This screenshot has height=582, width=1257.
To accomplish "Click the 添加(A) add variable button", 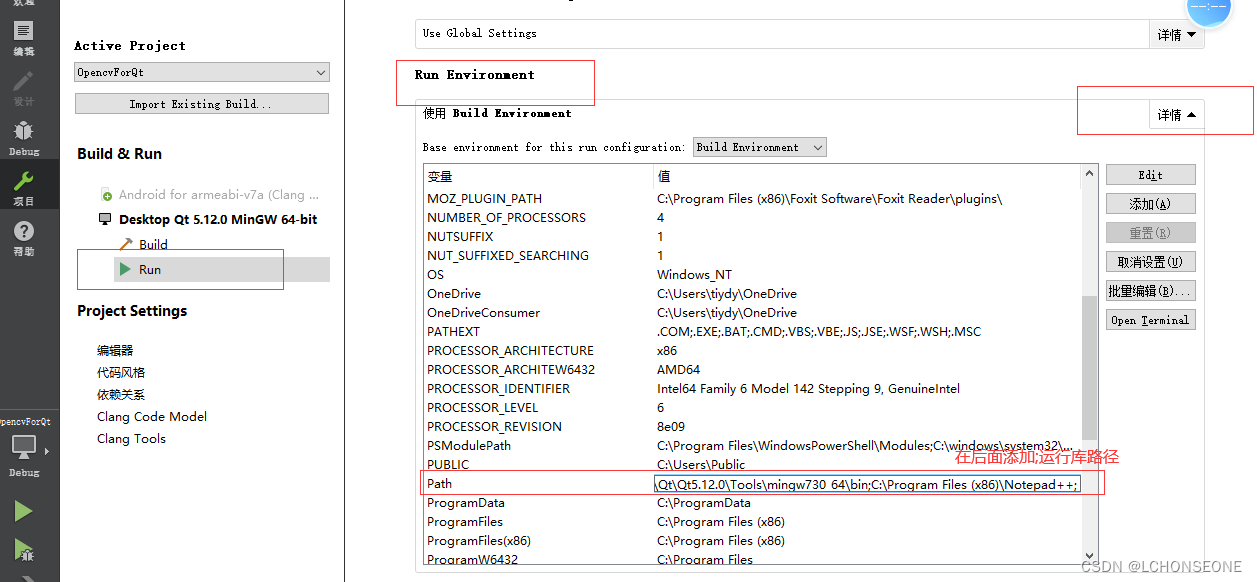I will tap(1151, 204).
